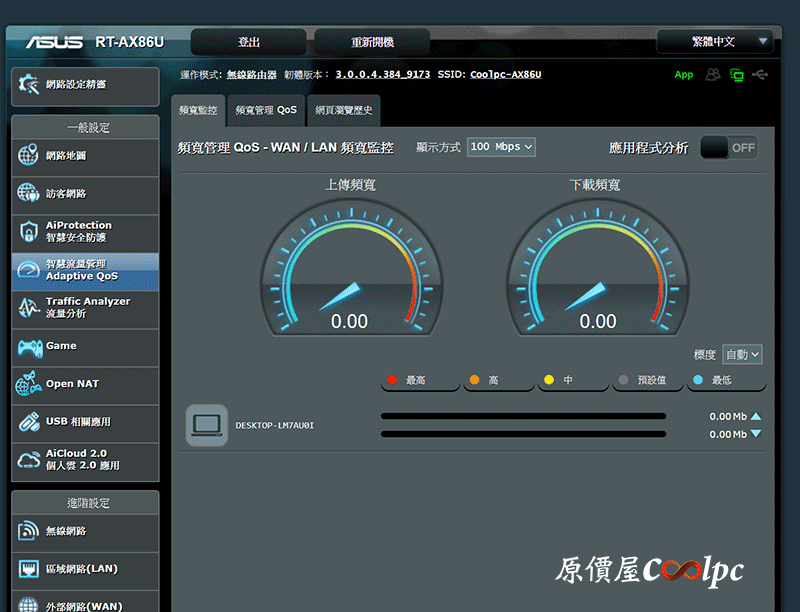Click the 下載頻寬 download gauge
This screenshot has height=612, width=800.
click(597, 267)
